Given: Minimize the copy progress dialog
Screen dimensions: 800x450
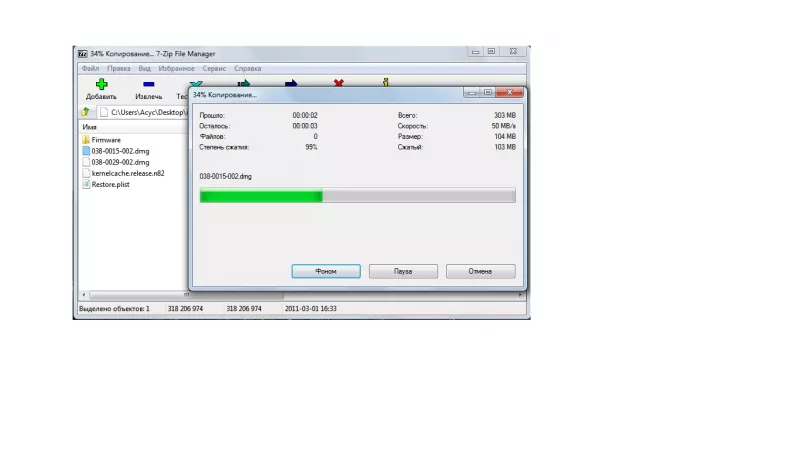Looking at the screenshot, I should click(471, 92).
